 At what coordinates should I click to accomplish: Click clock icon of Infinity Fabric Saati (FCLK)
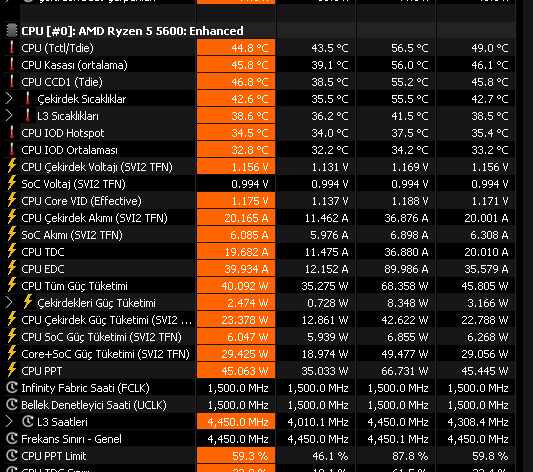[x=12, y=387]
